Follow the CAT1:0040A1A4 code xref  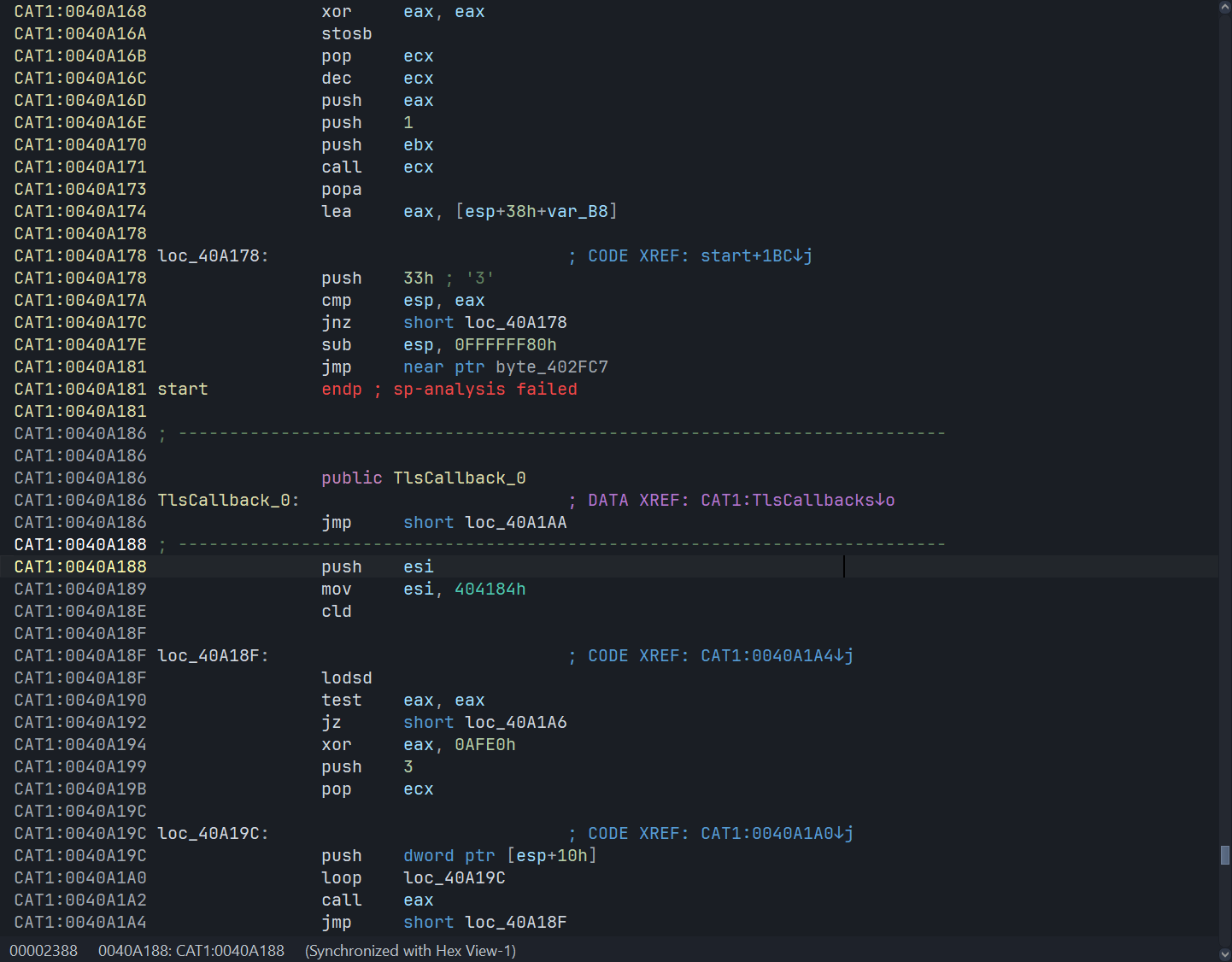pyautogui.click(x=776, y=656)
